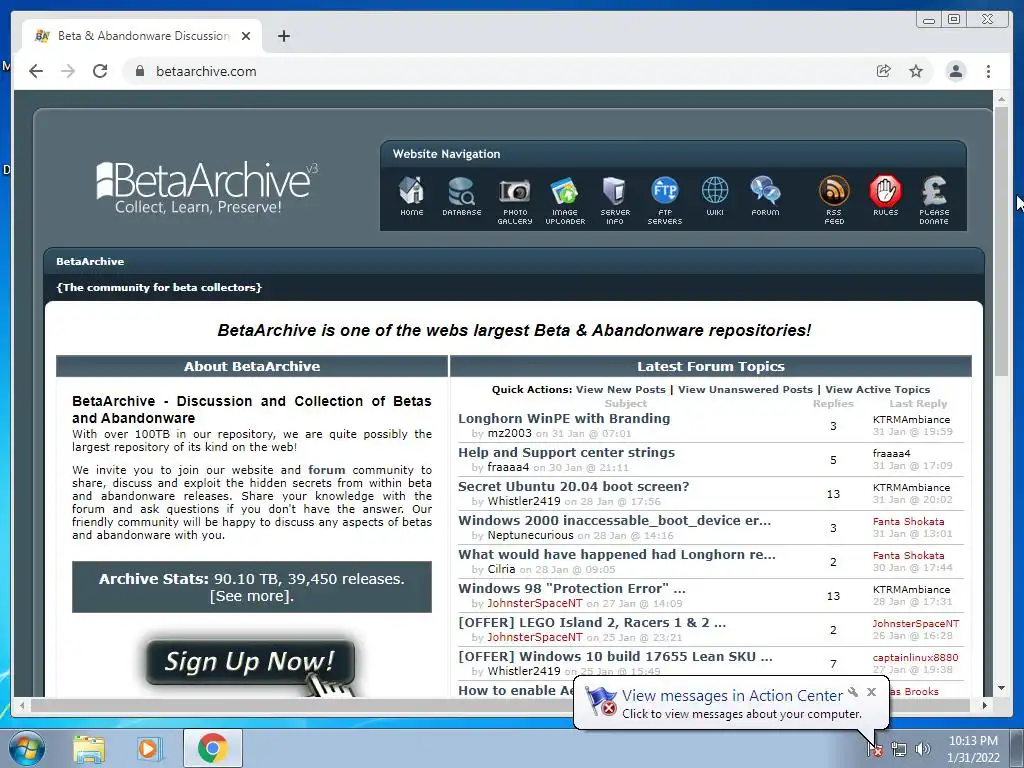1024x768 pixels.
Task: Open topic Secret Ubuntu 20.04 boot screen?
Action: (x=573, y=486)
